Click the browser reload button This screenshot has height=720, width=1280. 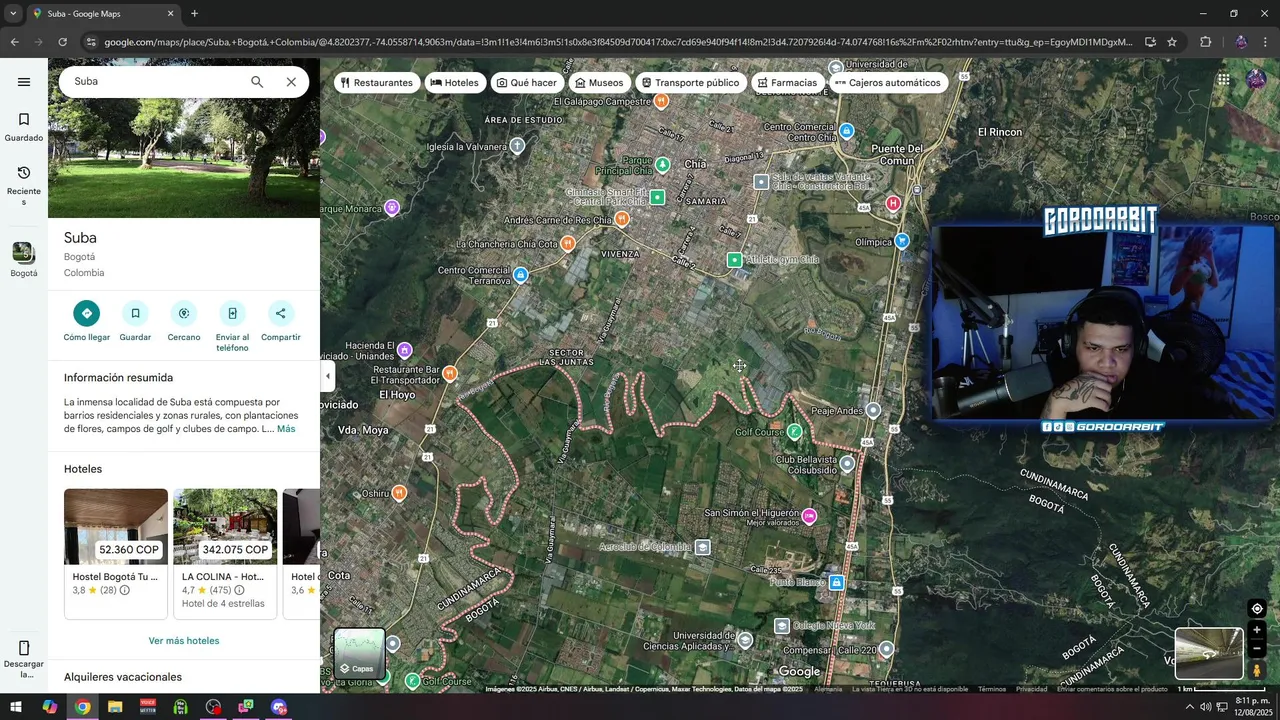62,42
